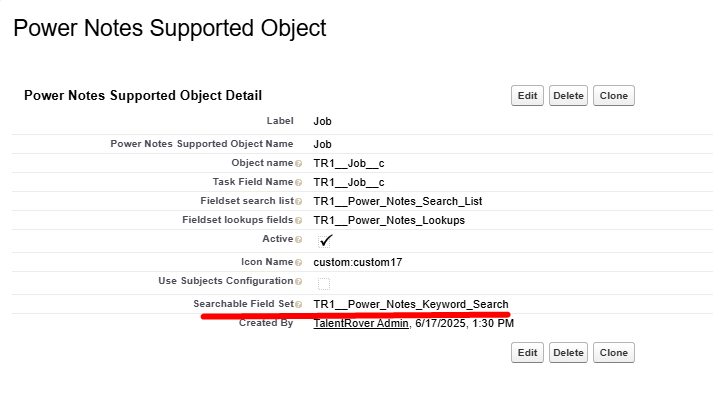Click the bottom Delete button
Image resolution: width=713 pixels, height=393 pixels.
pos(568,353)
